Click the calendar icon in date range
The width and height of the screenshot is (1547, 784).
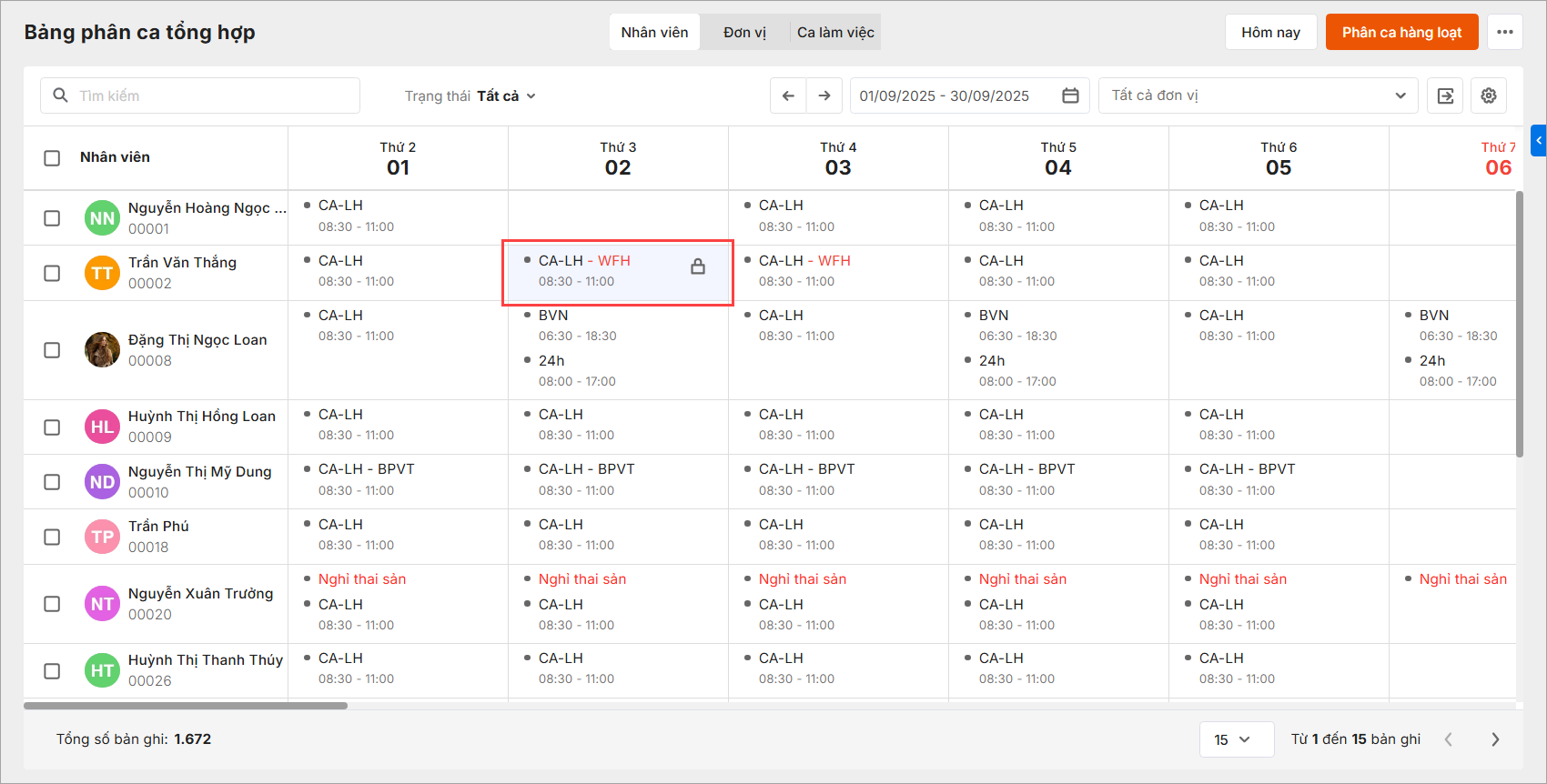[x=1070, y=95]
